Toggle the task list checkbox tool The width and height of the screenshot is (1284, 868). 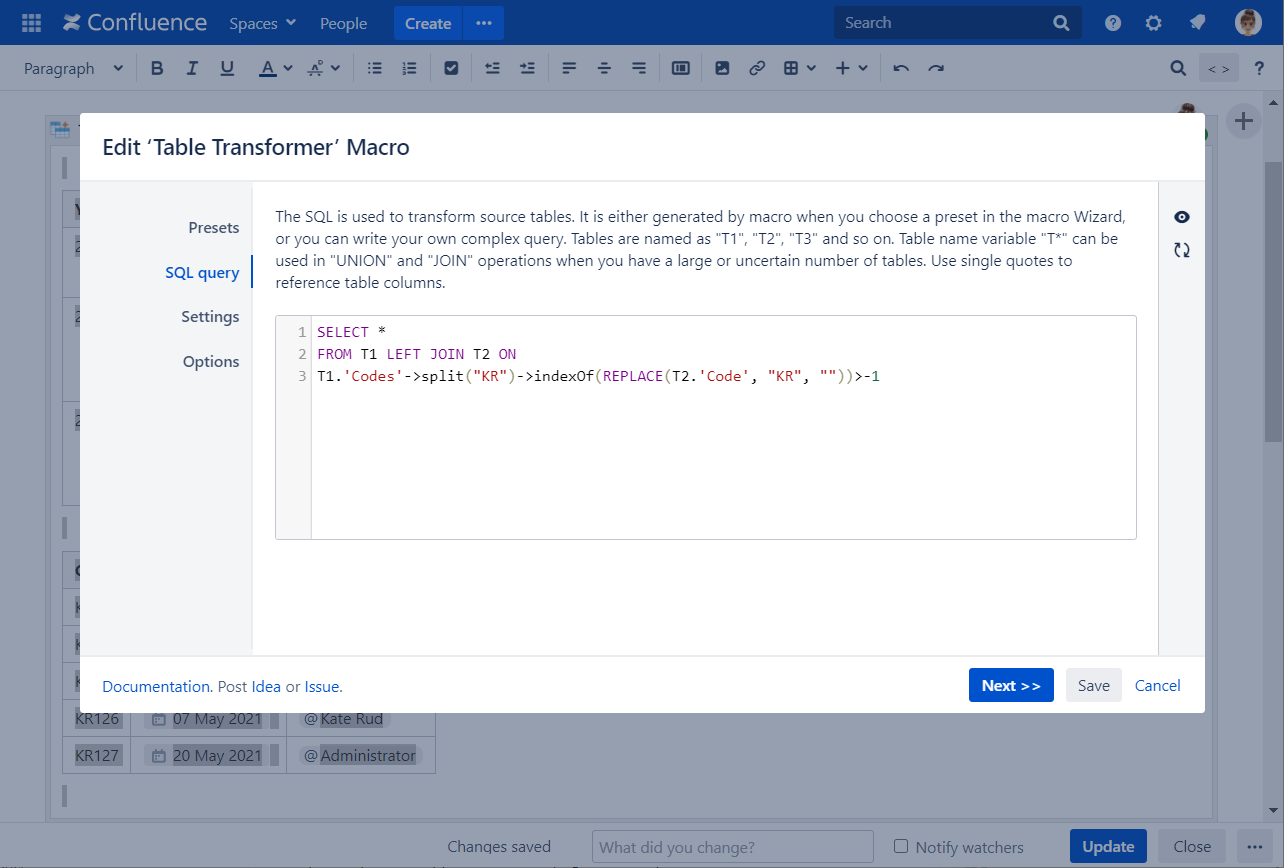[451, 68]
